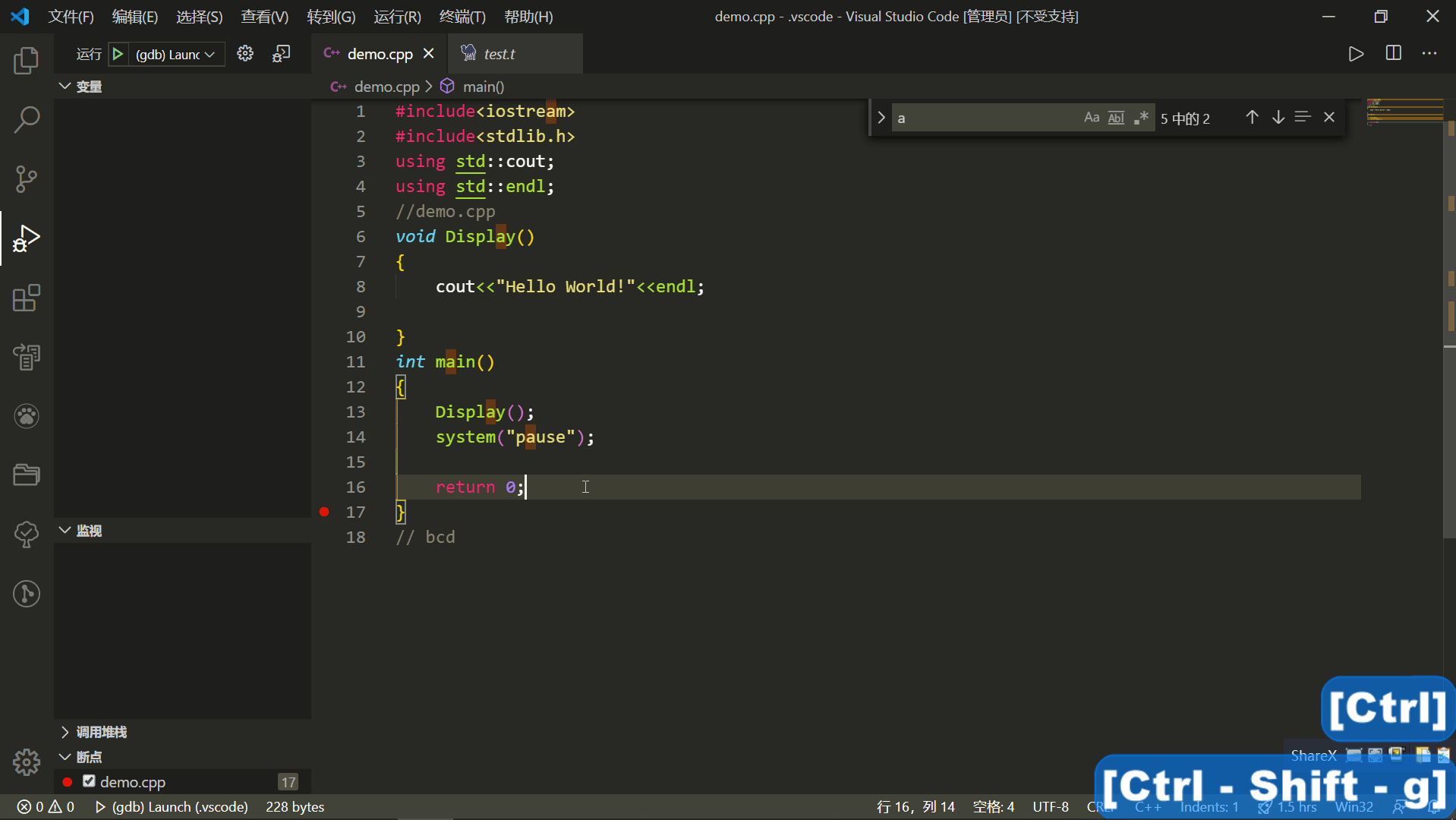
Task: Open the Extensions view
Action: (27, 298)
